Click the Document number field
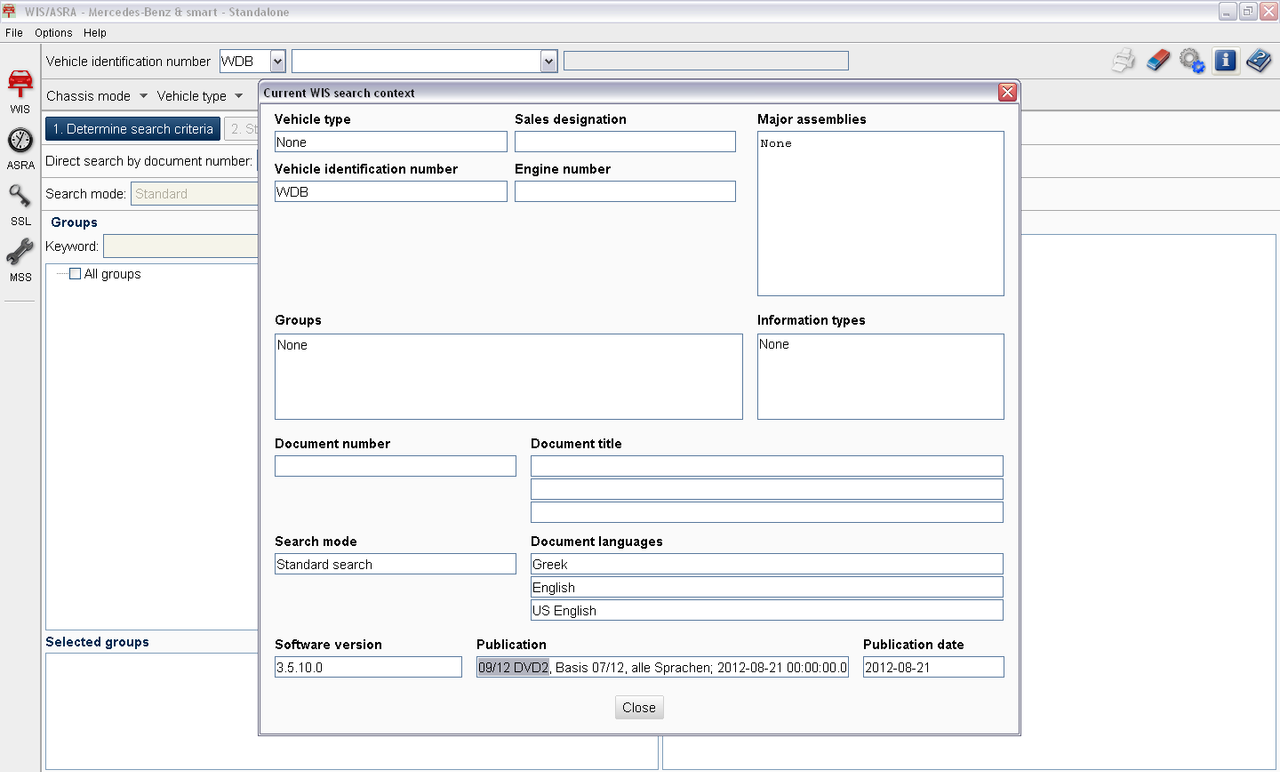This screenshot has width=1280, height=772. [395, 466]
